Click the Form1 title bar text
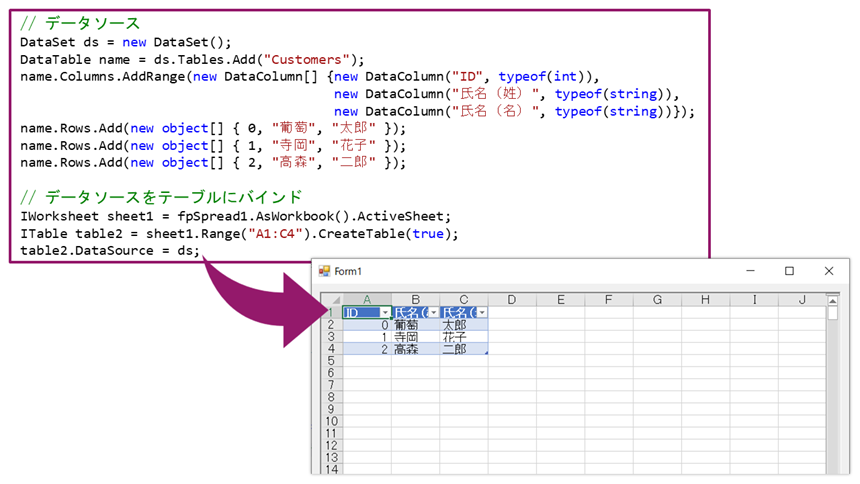860x484 pixels. point(348,271)
